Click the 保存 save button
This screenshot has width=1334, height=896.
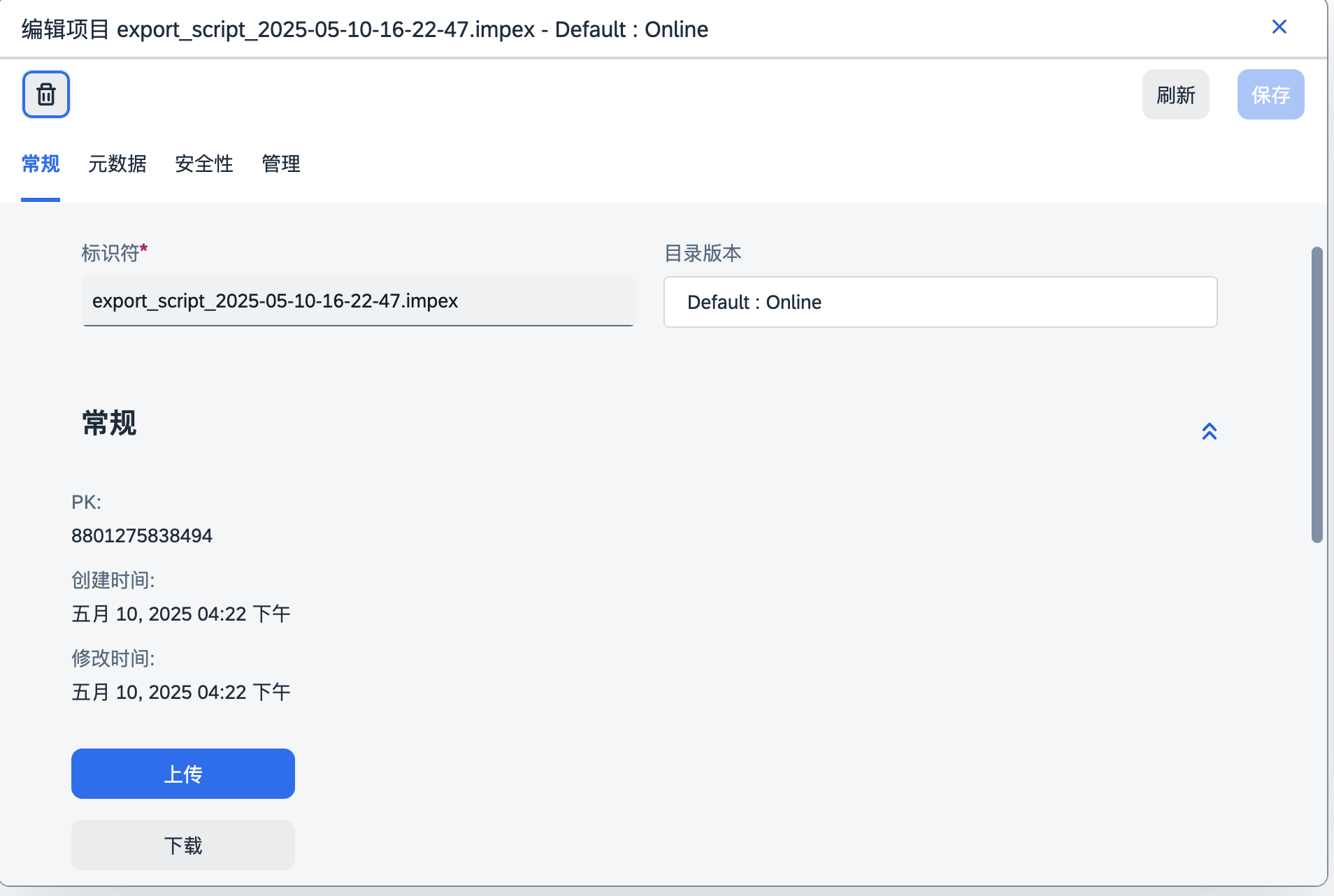1270,94
